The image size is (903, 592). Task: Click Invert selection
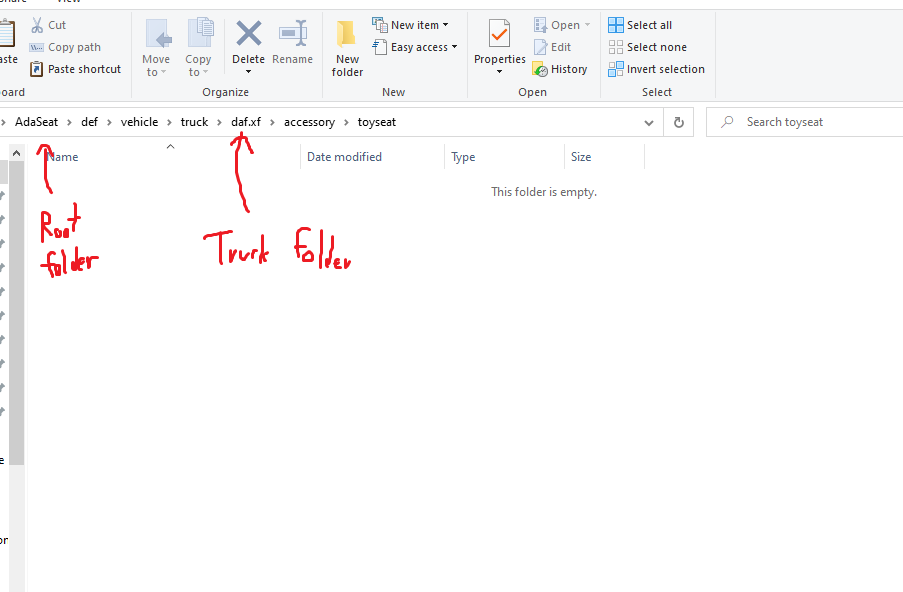click(657, 69)
